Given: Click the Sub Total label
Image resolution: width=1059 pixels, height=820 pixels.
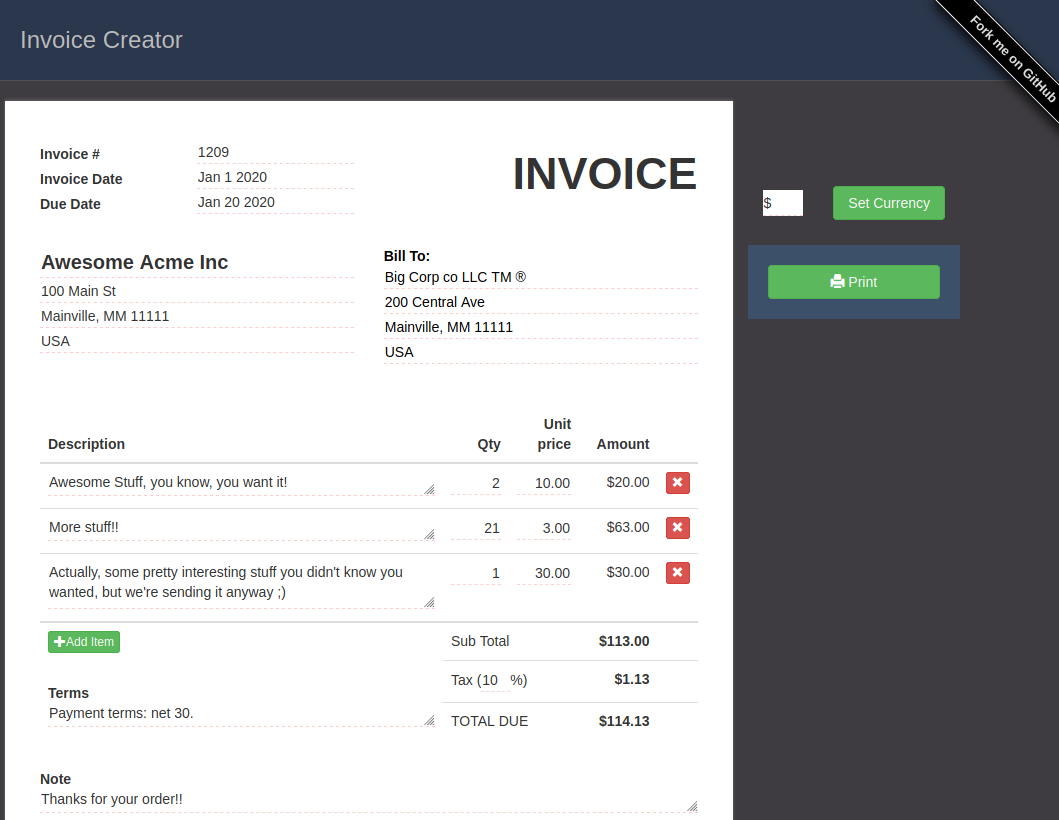Looking at the screenshot, I should pyautogui.click(x=480, y=641).
